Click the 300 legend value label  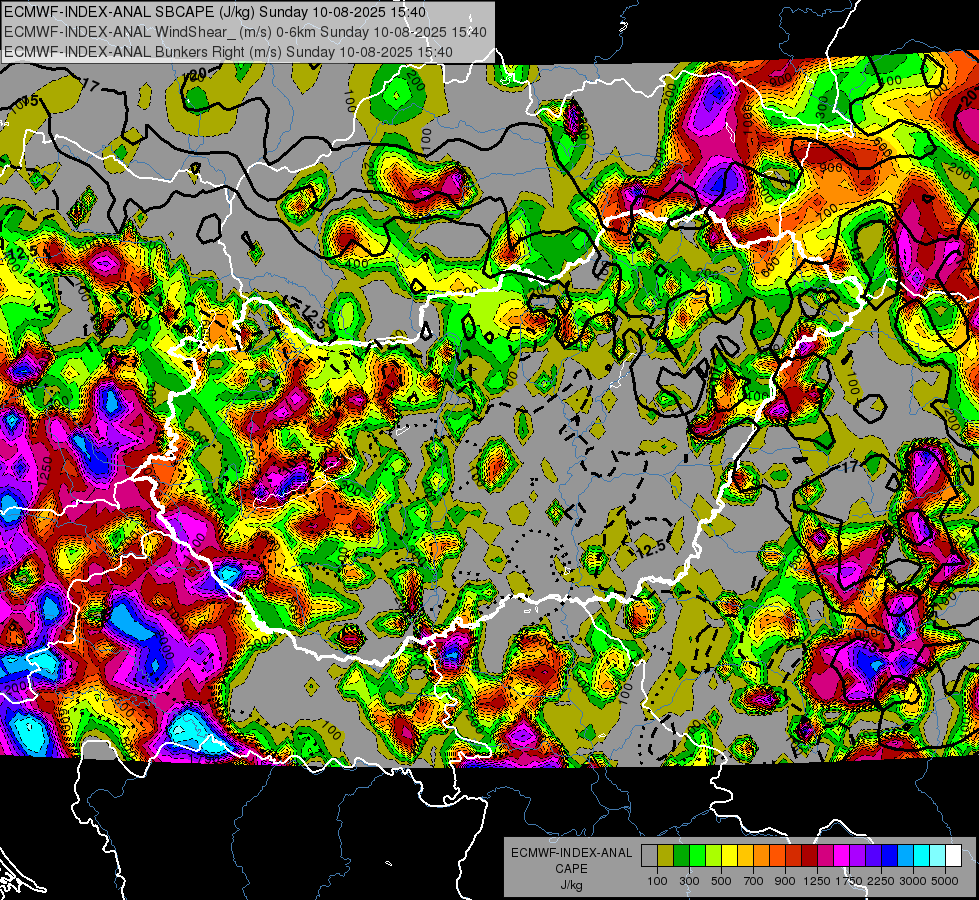(x=689, y=881)
